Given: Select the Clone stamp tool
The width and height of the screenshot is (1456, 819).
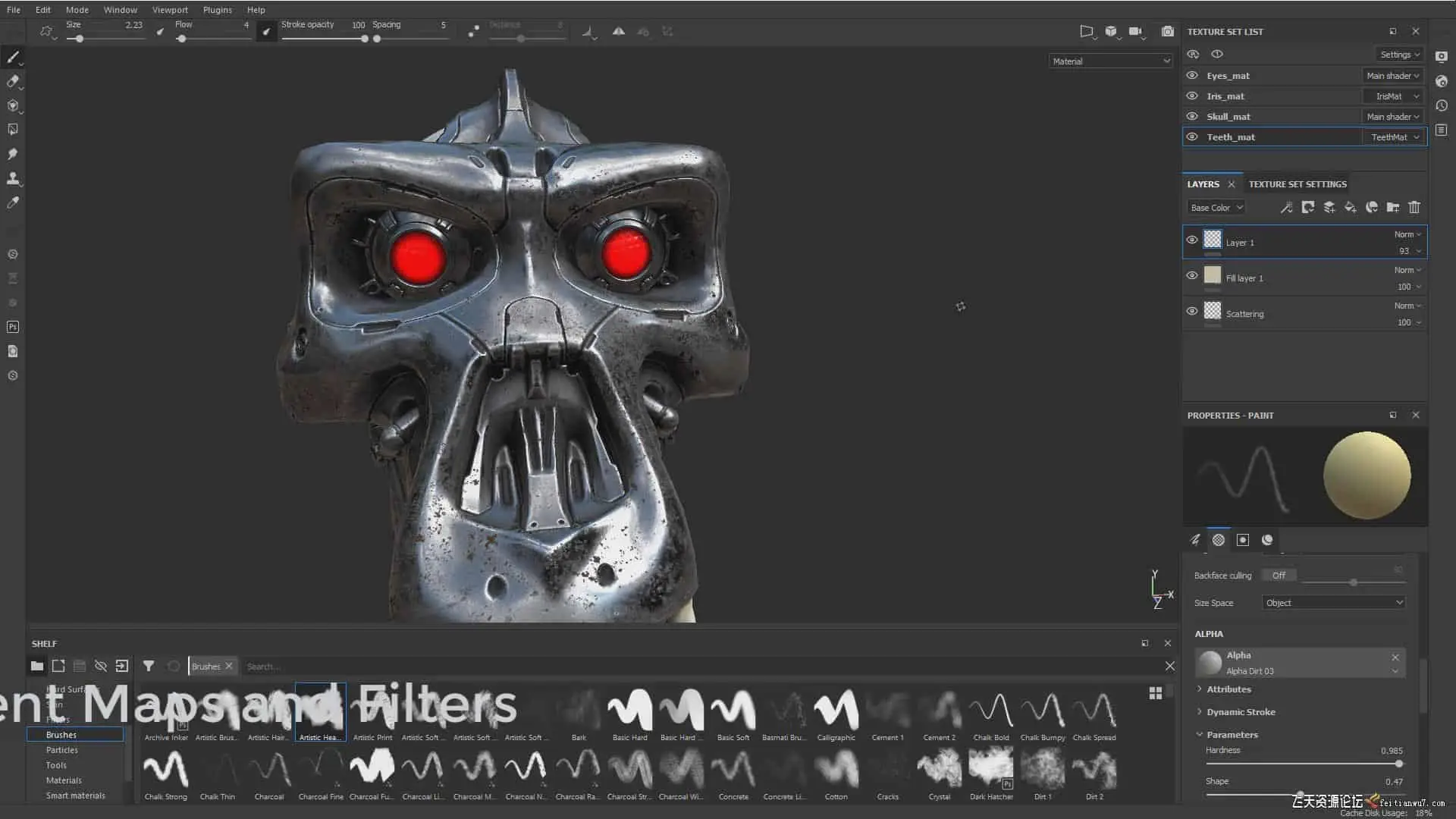Looking at the screenshot, I should click(x=13, y=178).
